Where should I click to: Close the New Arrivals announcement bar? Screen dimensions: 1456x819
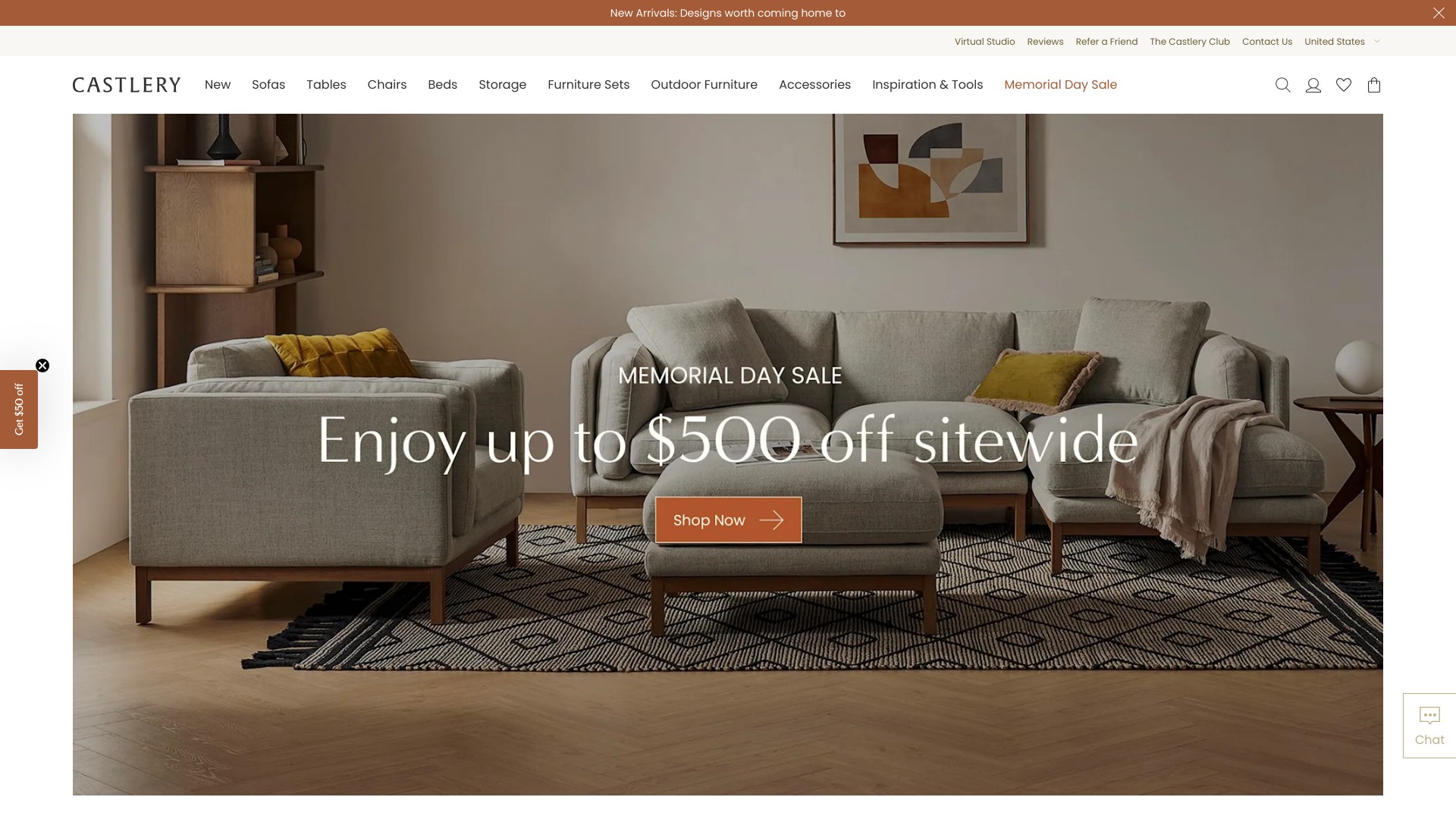[x=1439, y=13]
